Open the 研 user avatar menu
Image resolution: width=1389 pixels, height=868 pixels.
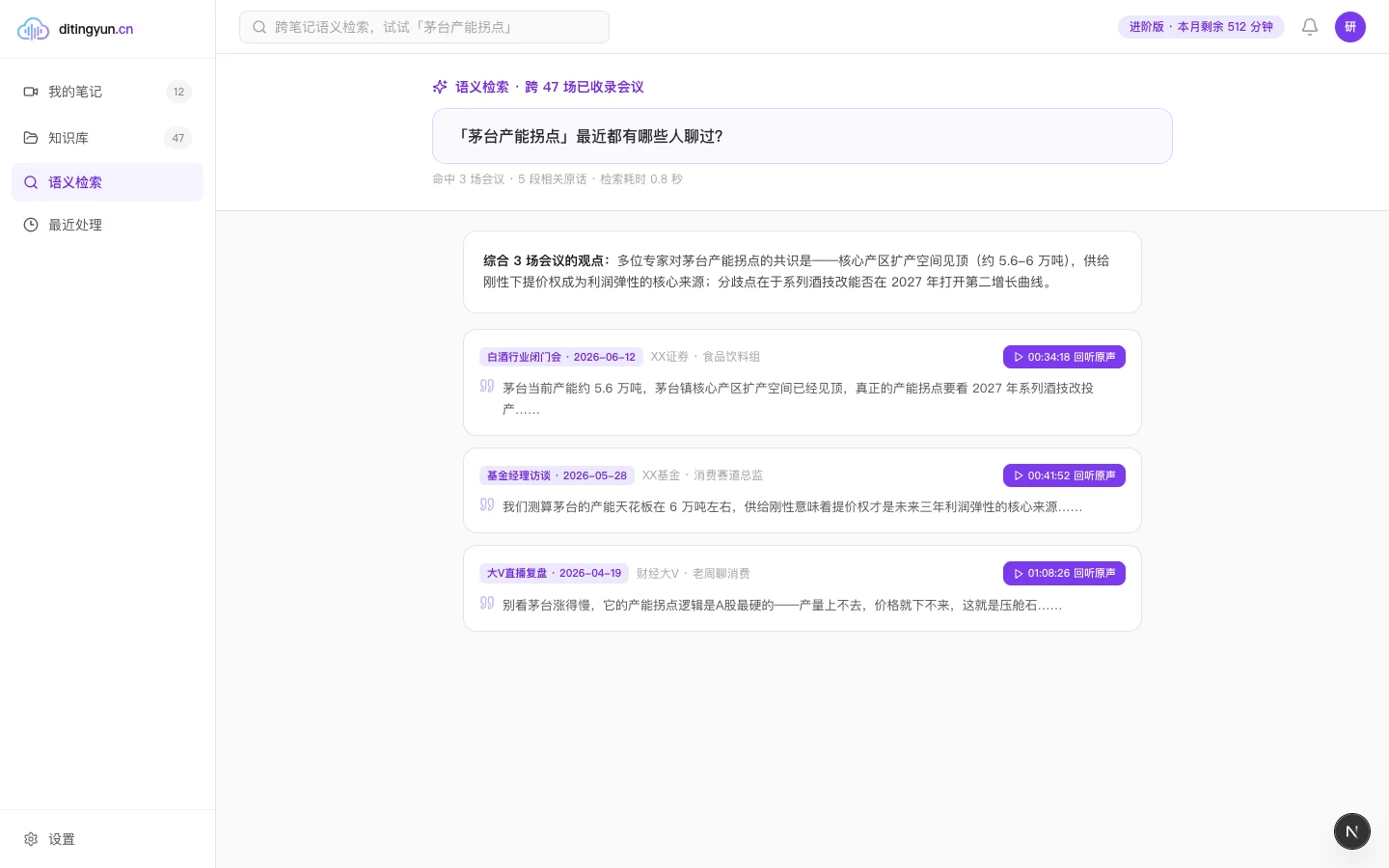pyautogui.click(x=1350, y=27)
